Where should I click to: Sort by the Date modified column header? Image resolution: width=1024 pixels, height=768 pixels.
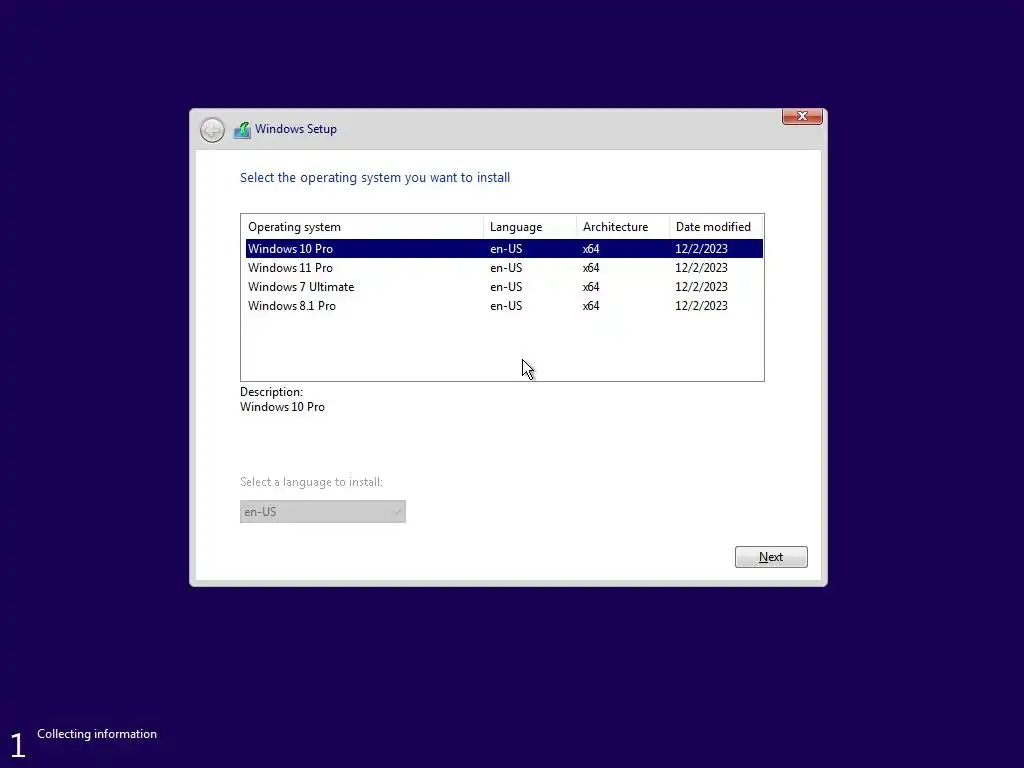click(x=716, y=227)
